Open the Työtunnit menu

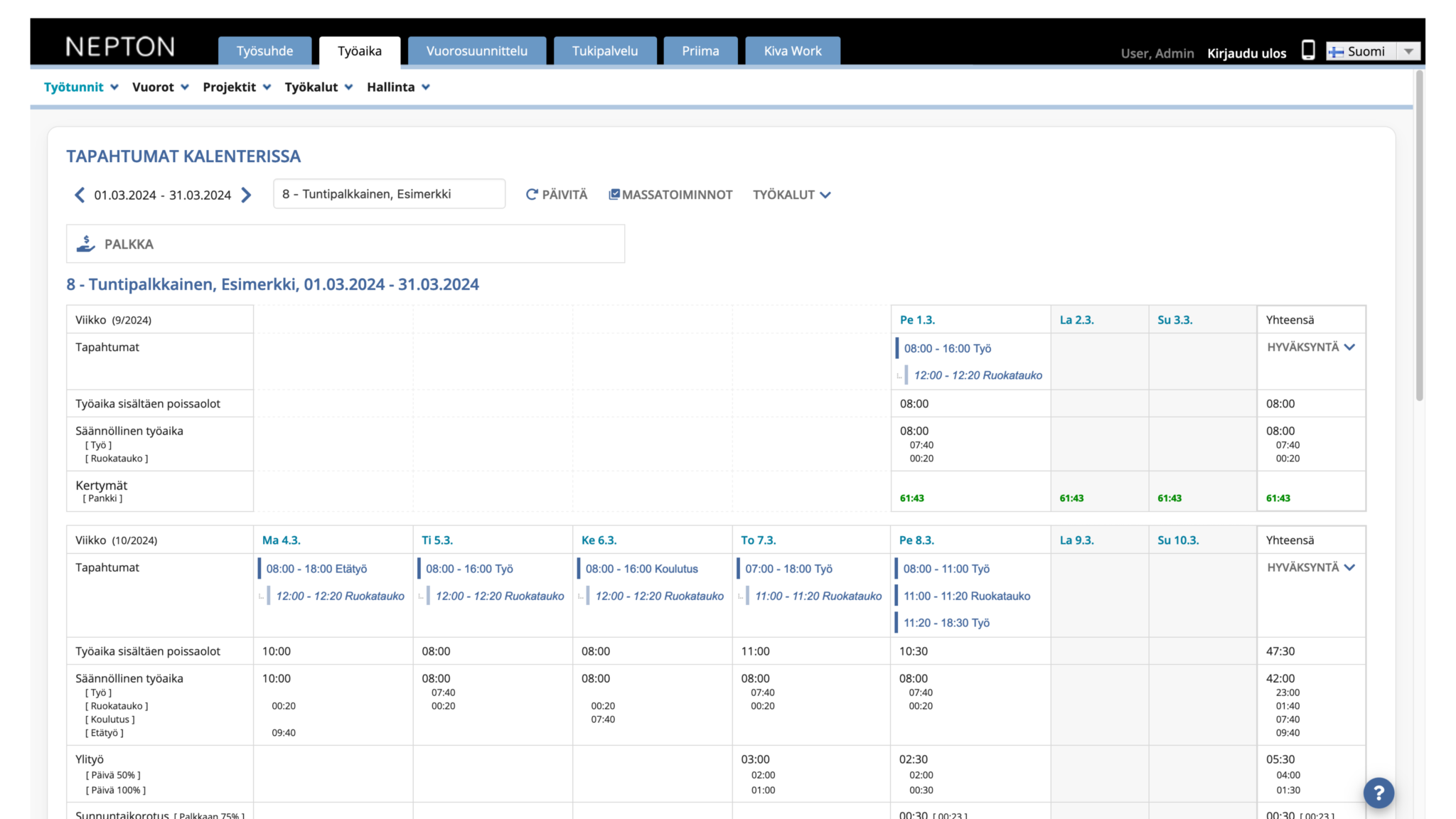pos(81,87)
